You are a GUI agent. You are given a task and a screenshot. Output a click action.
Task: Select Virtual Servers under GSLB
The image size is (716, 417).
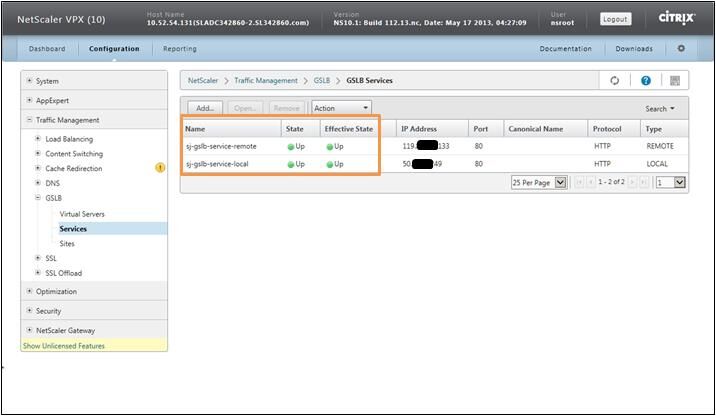[82, 214]
